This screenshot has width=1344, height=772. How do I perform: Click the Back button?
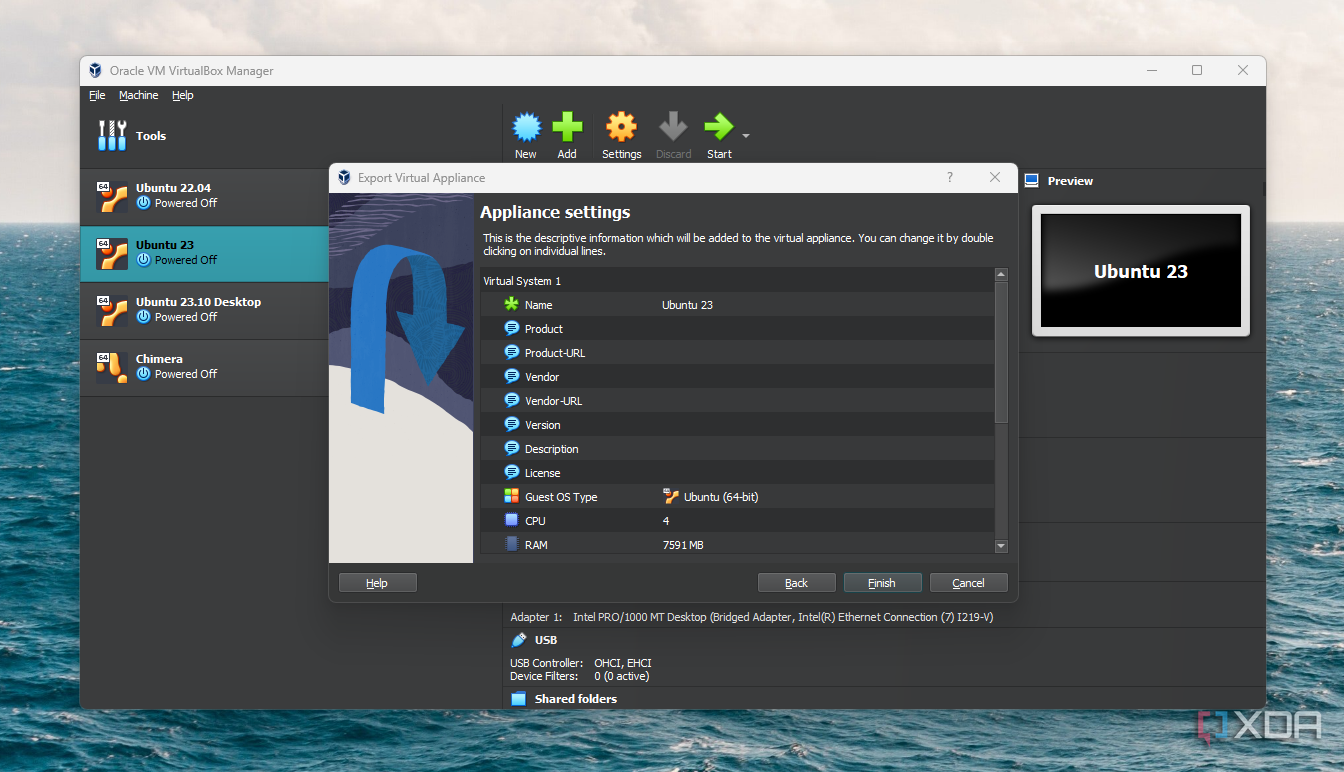[796, 583]
